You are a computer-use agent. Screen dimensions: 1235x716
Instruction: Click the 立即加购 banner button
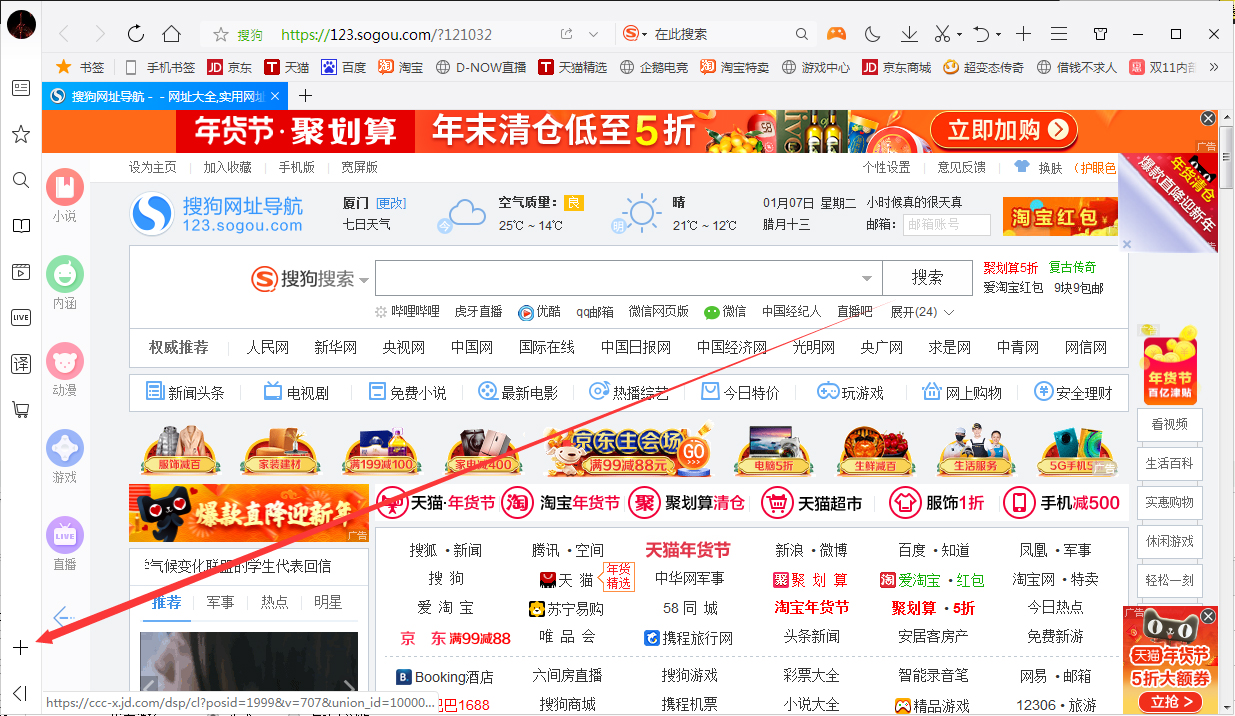(x=1003, y=130)
